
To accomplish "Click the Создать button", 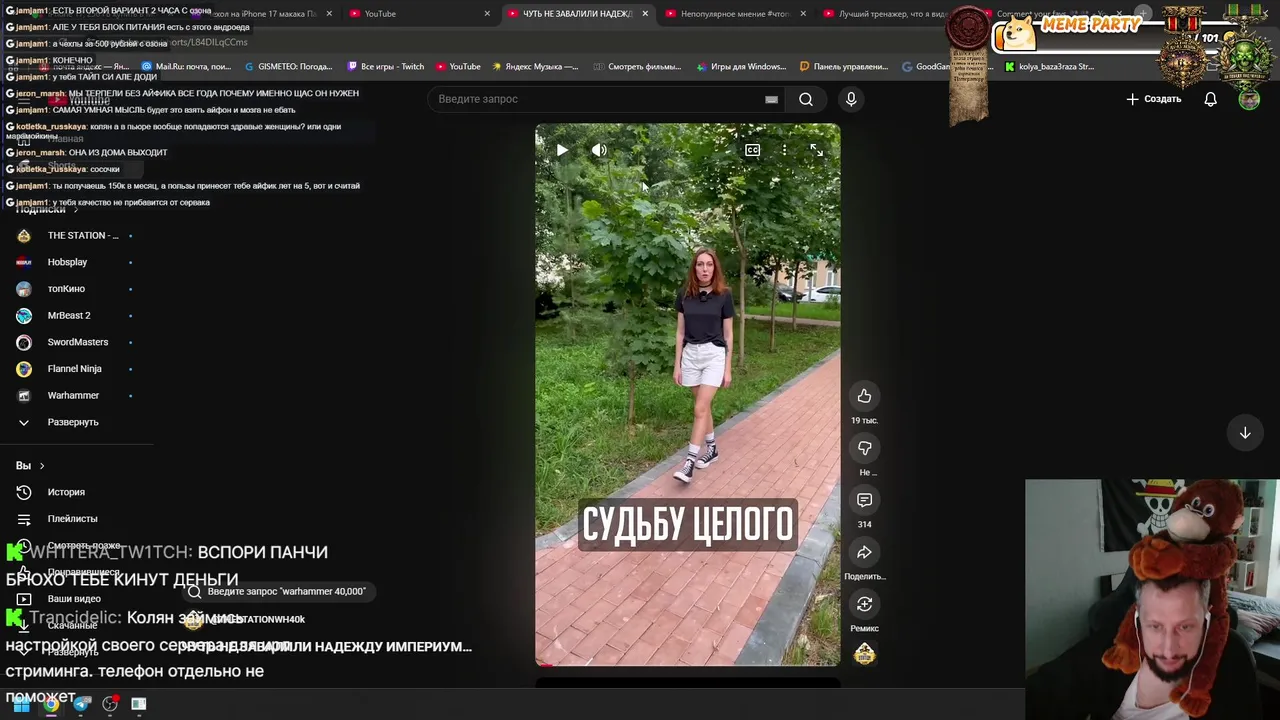I will [x=1154, y=99].
